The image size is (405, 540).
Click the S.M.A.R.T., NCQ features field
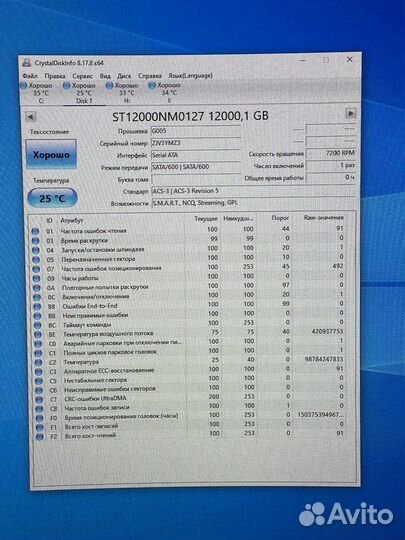pyautogui.click(x=253, y=203)
